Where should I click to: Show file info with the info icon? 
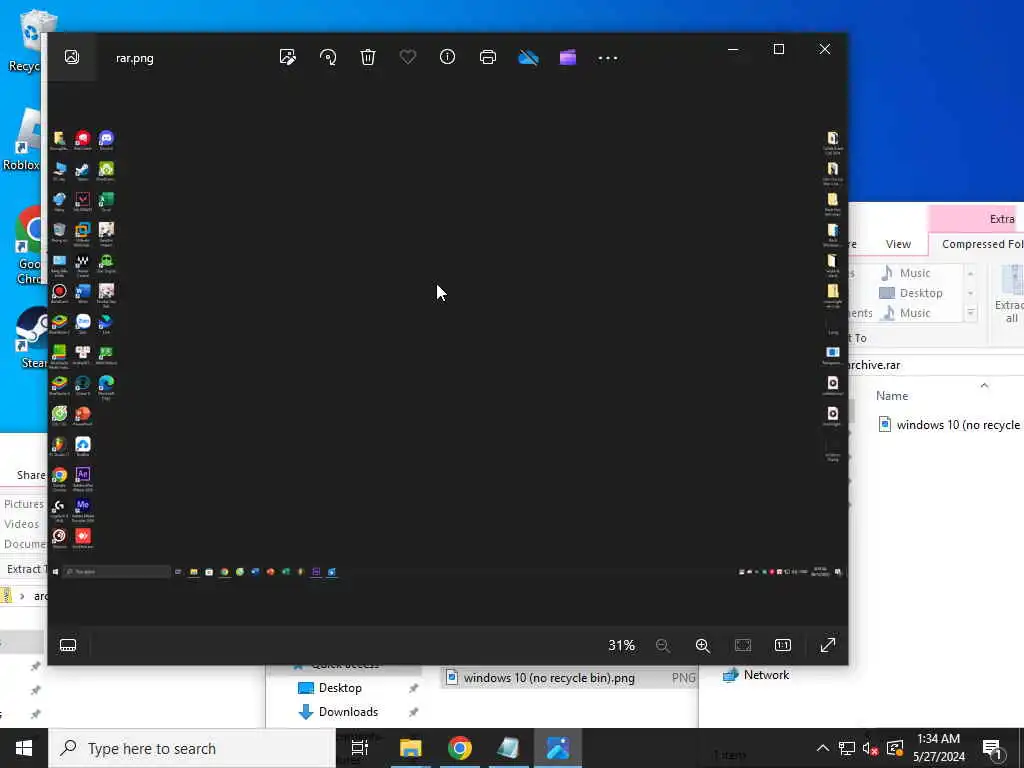coord(447,57)
